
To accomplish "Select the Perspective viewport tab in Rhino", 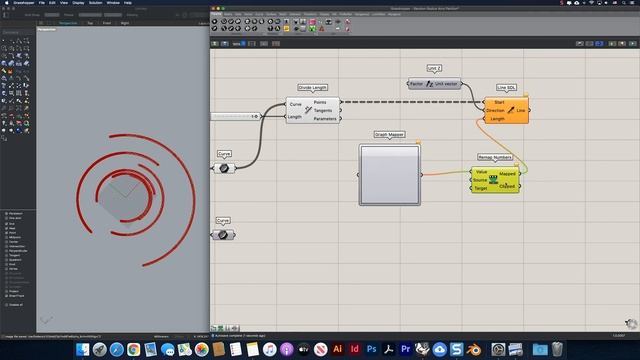I will tap(68, 23).
